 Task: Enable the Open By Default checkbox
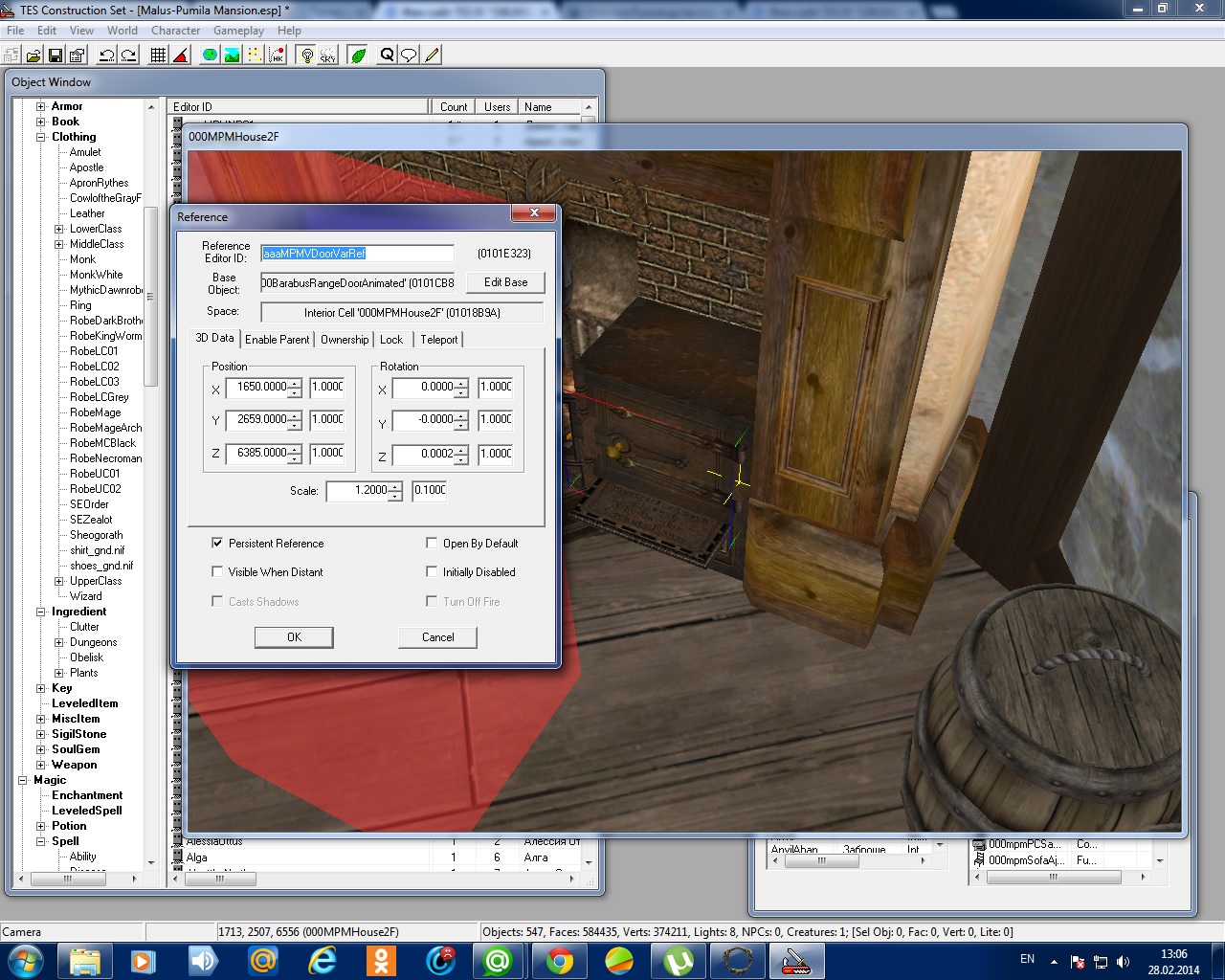click(x=432, y=543)
